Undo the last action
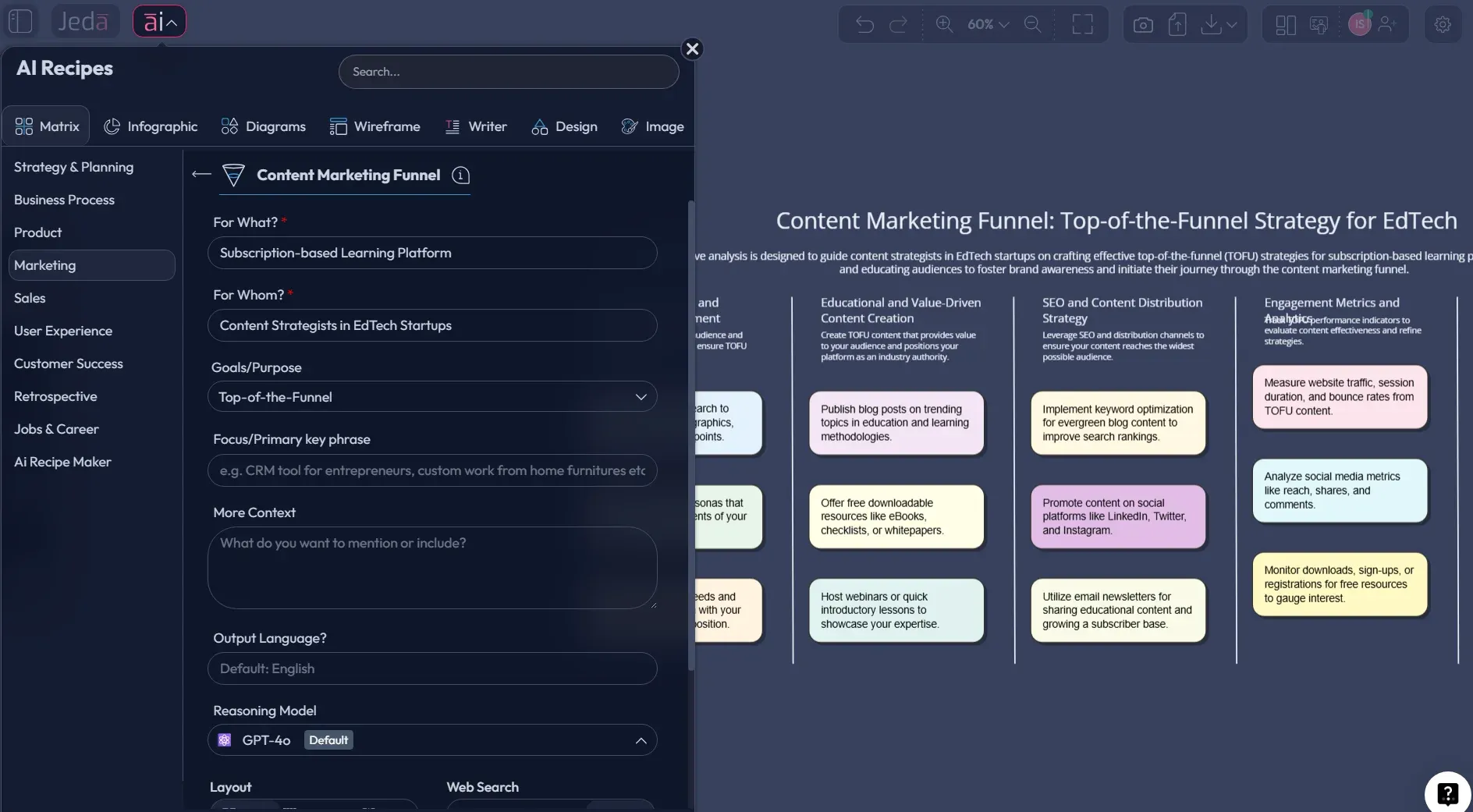This screenshot has width=1473, height=812. click(864, 24)
